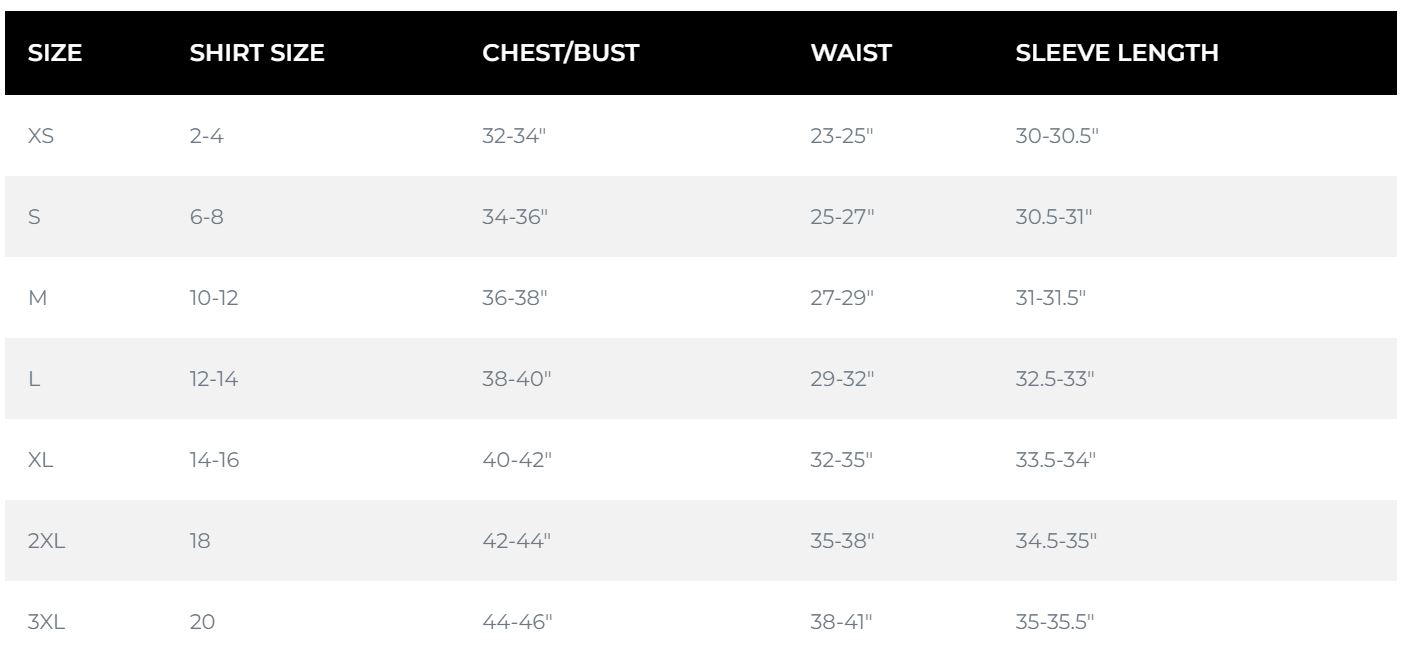The width and height of the screenshot is (1412, 670).
Task: Click the 44-46" chest/bust value
Action: (x=517, y=623)
